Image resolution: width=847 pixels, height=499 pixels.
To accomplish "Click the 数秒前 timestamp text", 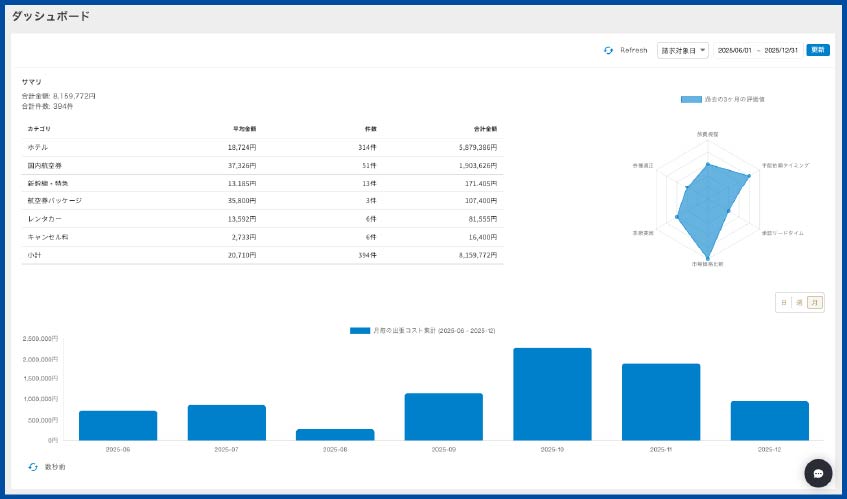I will click(x=55, y=467).
